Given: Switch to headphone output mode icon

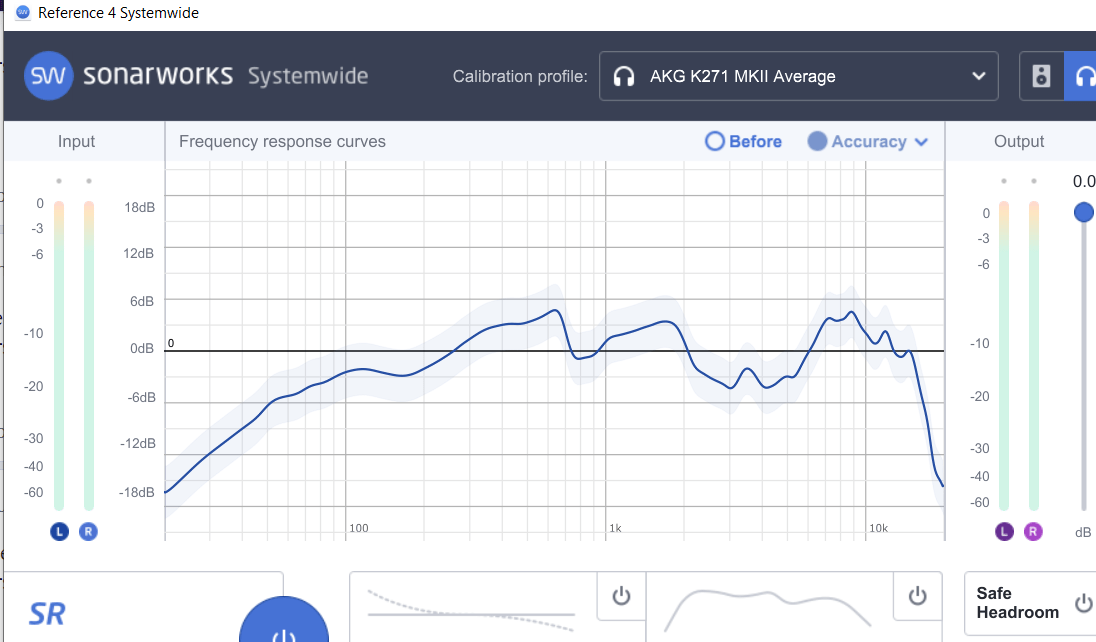Looking at the screenshot, I should pyautogui.click(x=1083, y=76).
